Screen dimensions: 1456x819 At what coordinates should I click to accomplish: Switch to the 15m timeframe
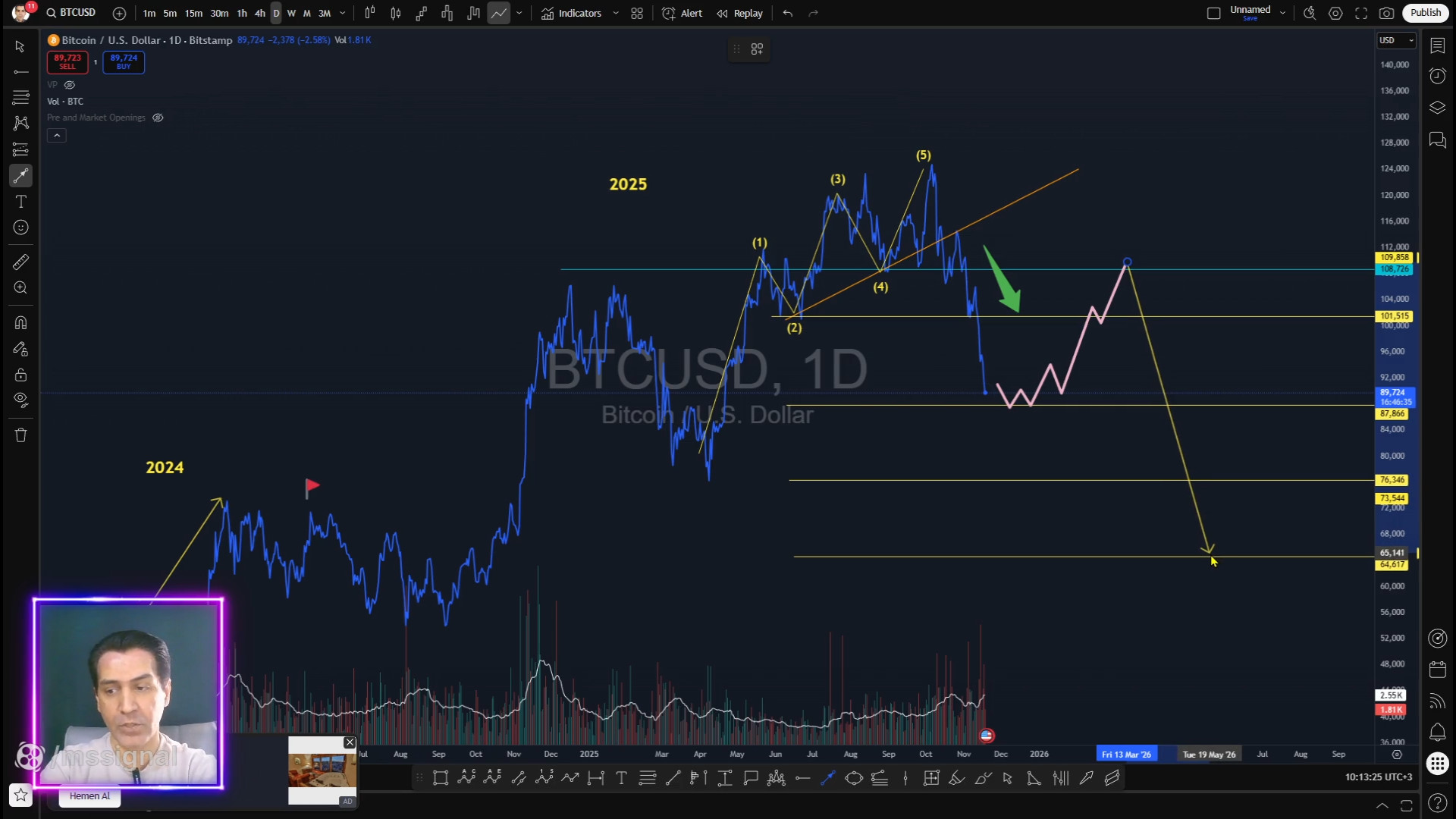point(193,13)
